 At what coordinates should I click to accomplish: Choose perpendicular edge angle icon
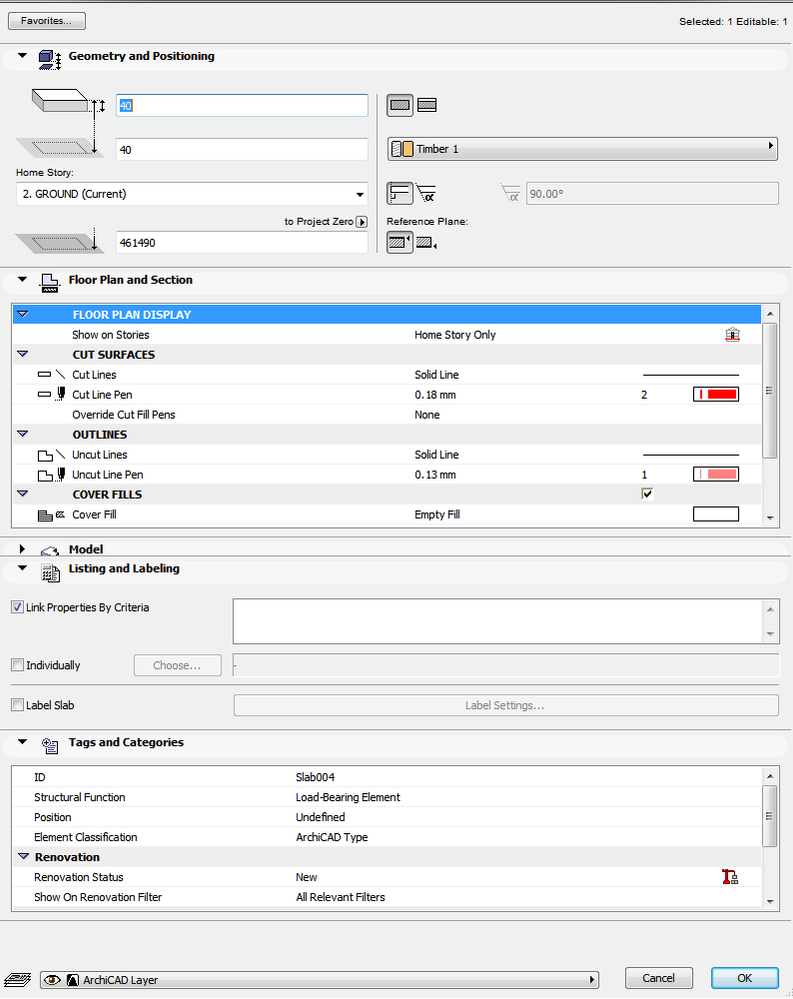[x=400, y=193]
